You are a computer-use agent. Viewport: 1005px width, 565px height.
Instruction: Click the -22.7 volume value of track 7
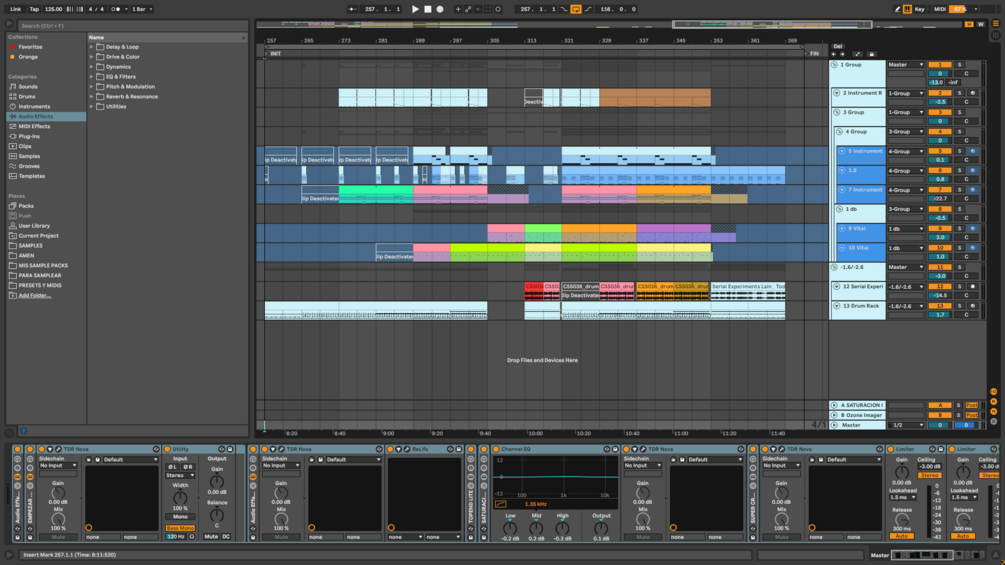(x=940, y=199)
